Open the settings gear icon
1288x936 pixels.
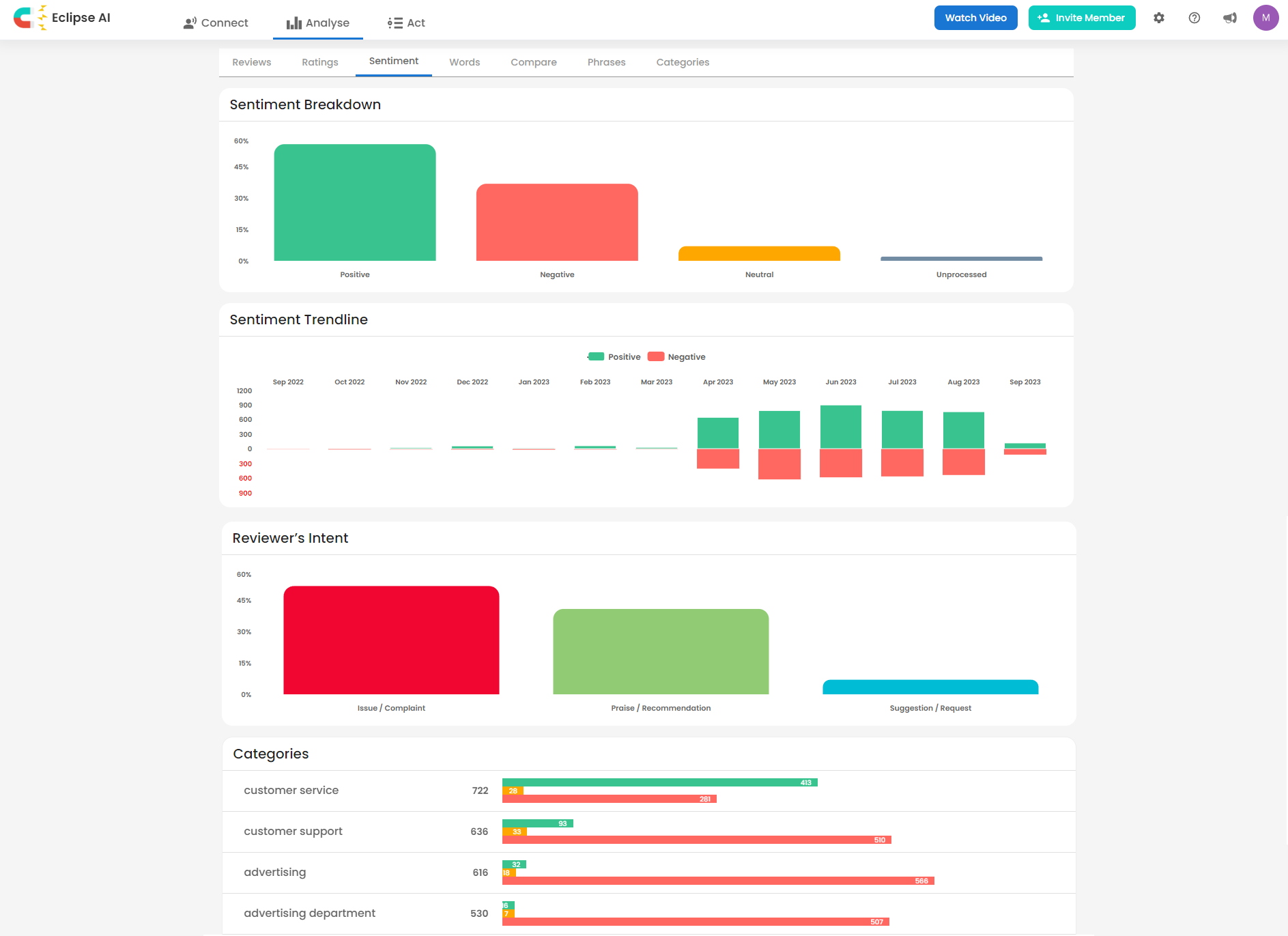point(1159,18)
